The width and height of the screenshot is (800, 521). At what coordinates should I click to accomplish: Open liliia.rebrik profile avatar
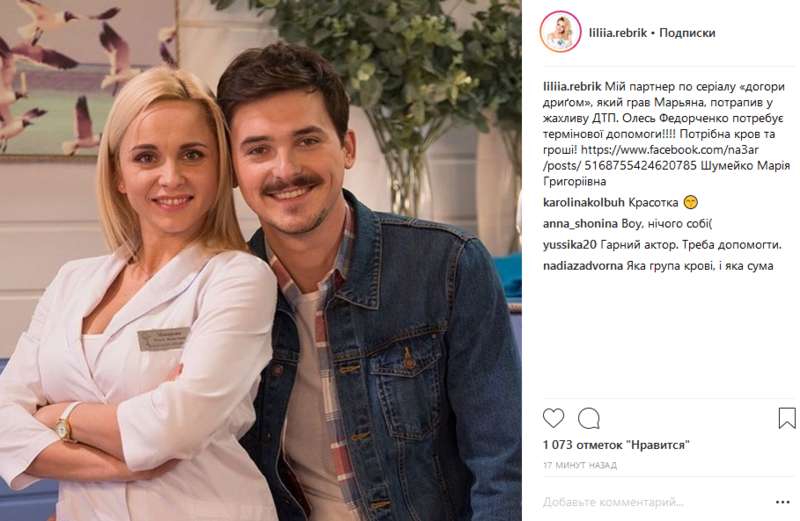tap(560, 32)
